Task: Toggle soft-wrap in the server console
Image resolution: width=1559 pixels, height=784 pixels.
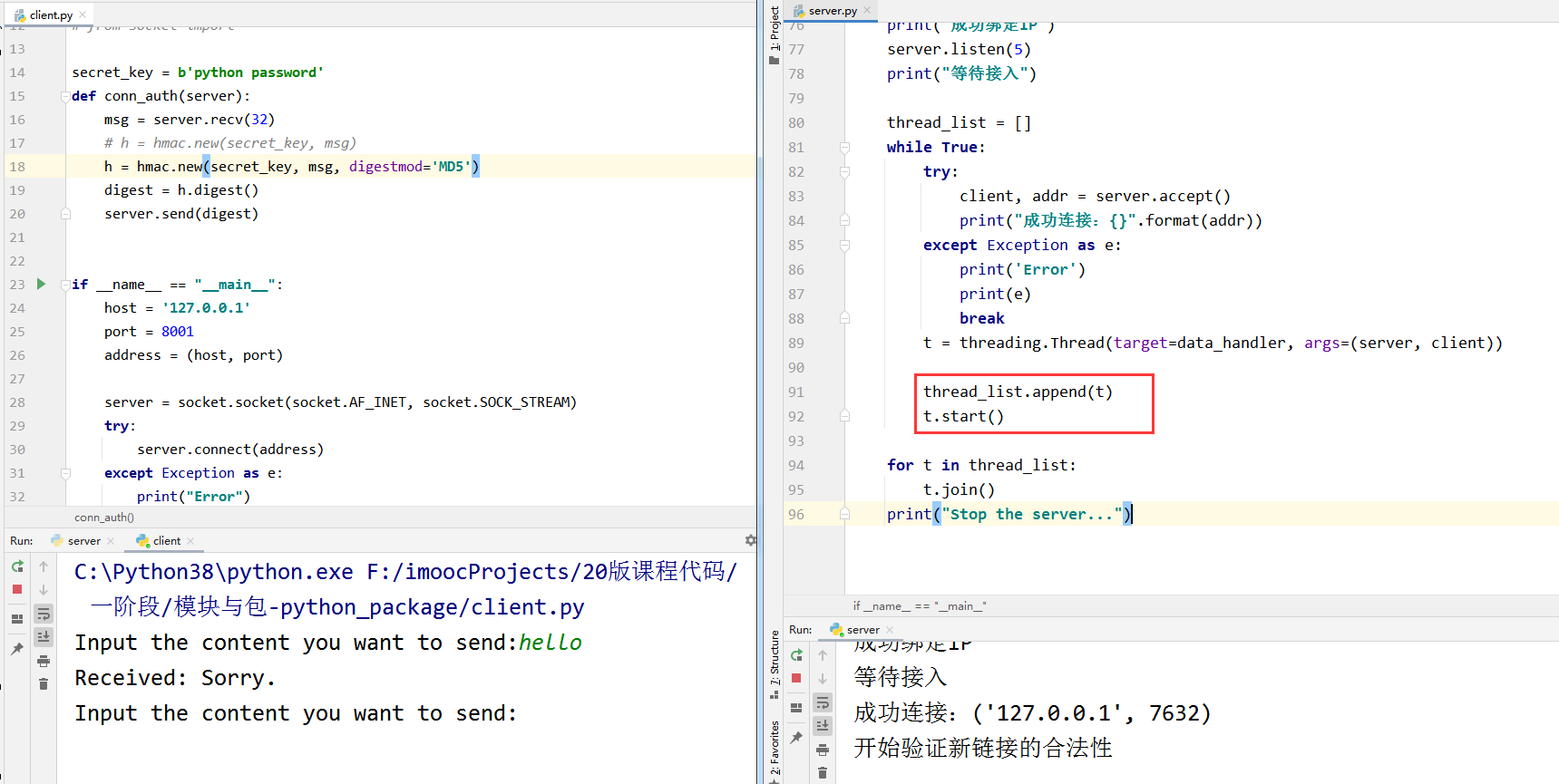Action: [823, 702]
